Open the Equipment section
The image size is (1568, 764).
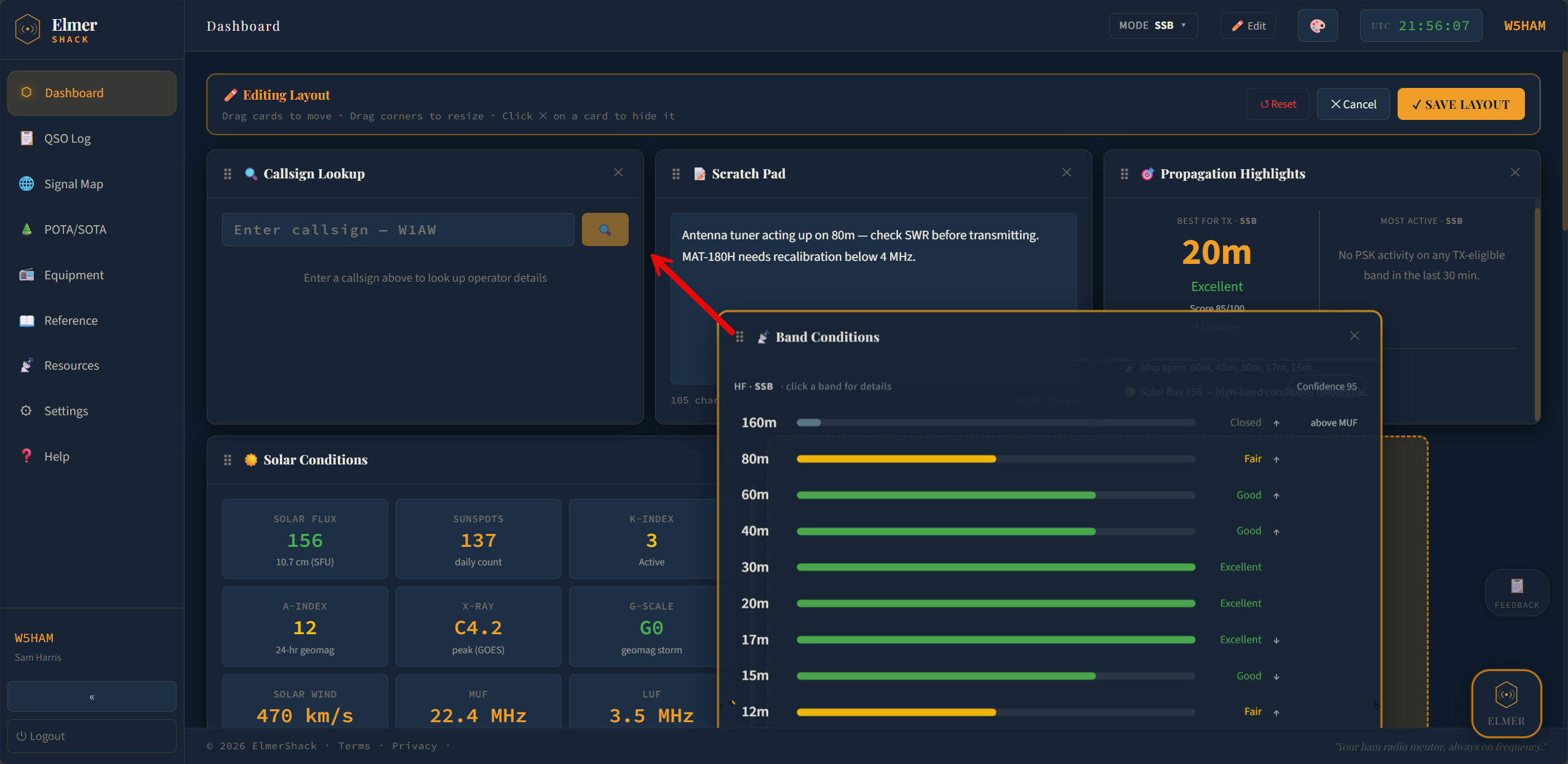(92, 275)
